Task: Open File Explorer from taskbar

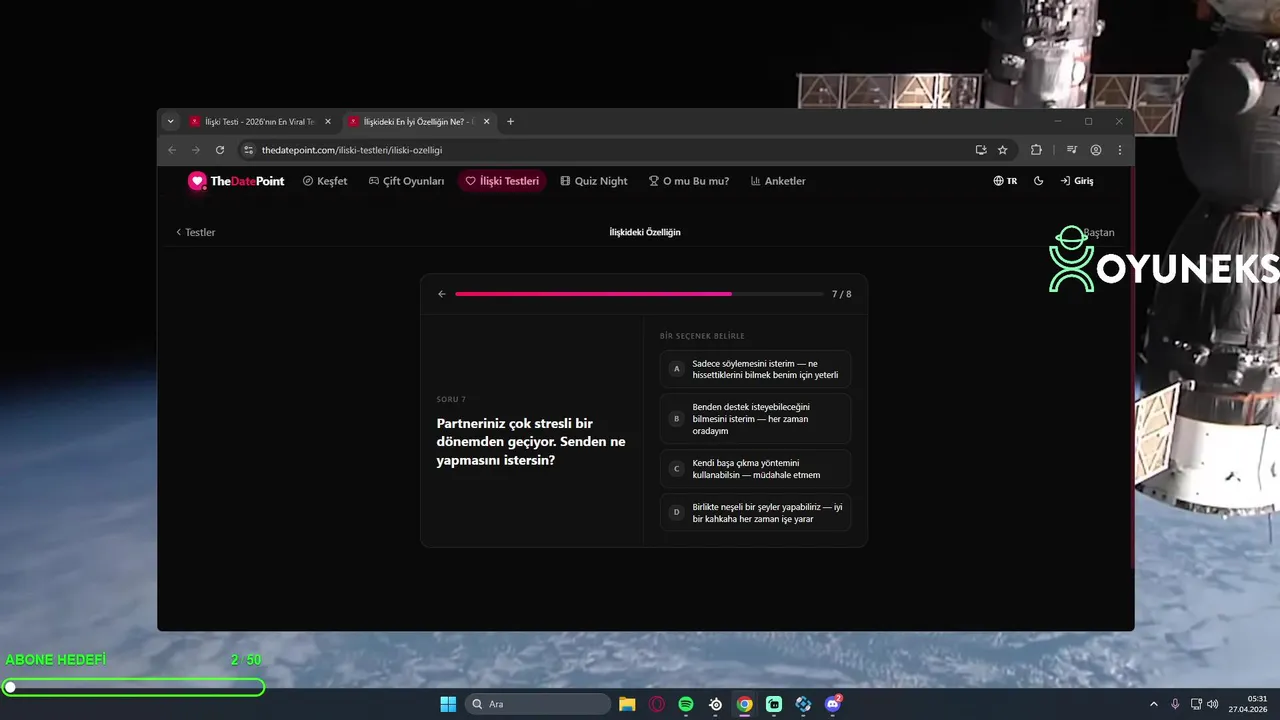Action: (627, 704)
